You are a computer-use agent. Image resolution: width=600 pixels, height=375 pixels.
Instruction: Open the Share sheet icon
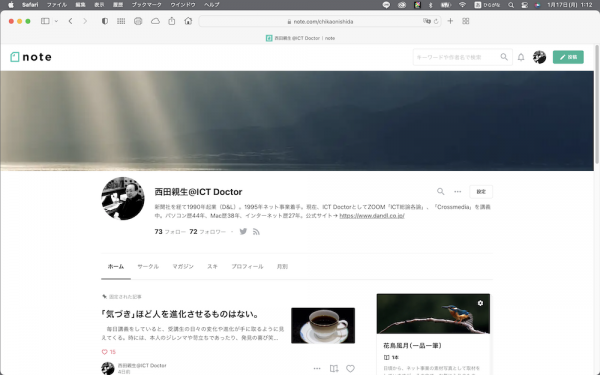click(x=172, y=21)
